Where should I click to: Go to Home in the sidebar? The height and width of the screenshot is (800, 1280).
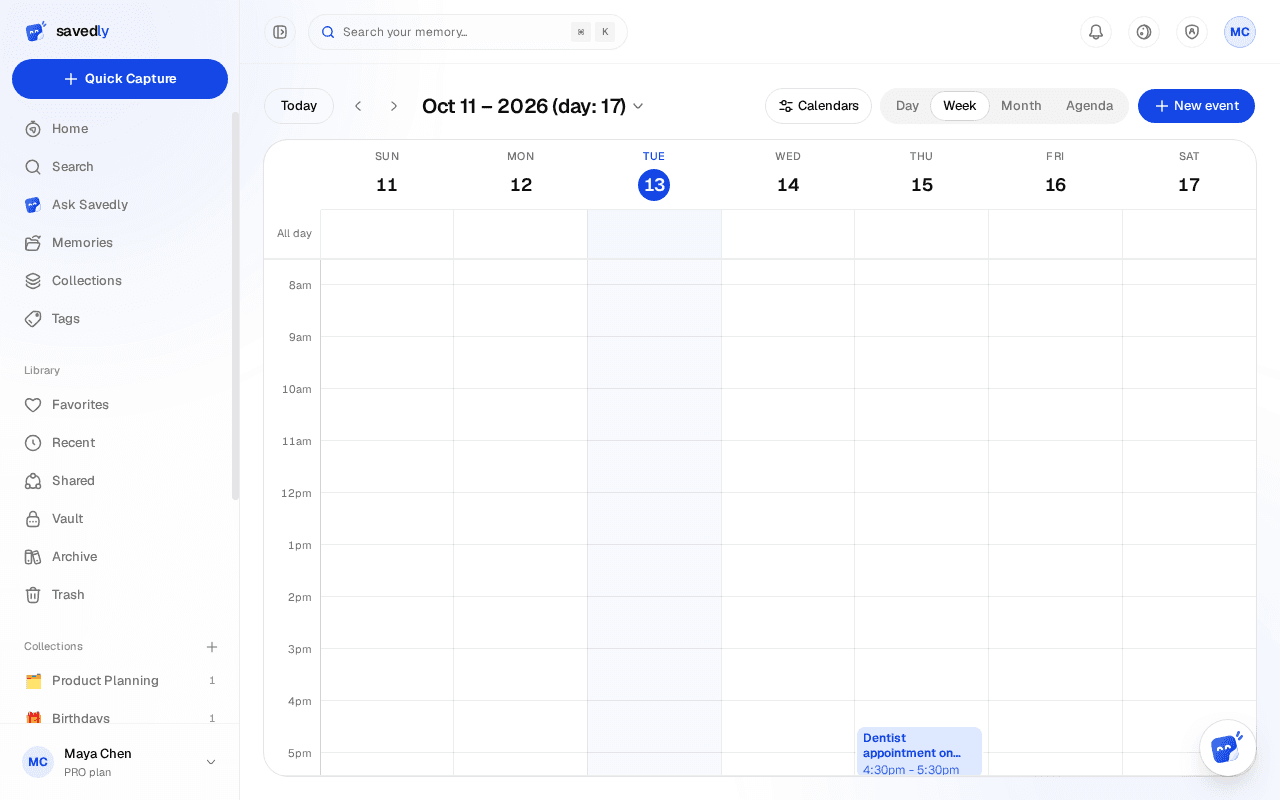(120, 129)
